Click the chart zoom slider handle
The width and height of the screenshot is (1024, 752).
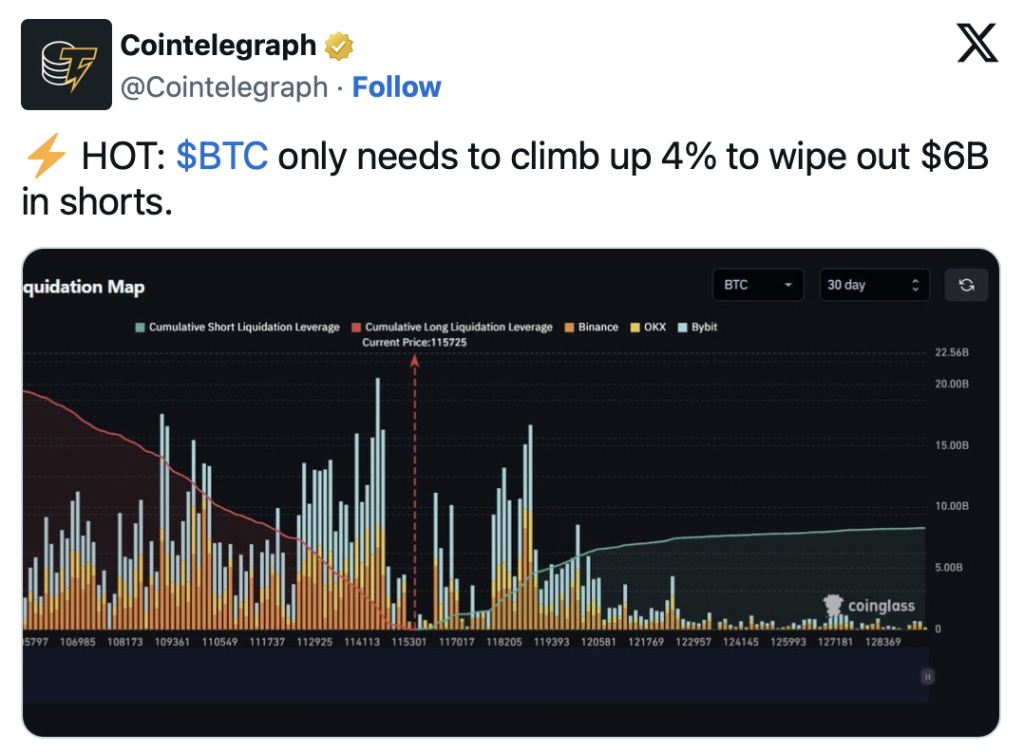click(927, 677)
